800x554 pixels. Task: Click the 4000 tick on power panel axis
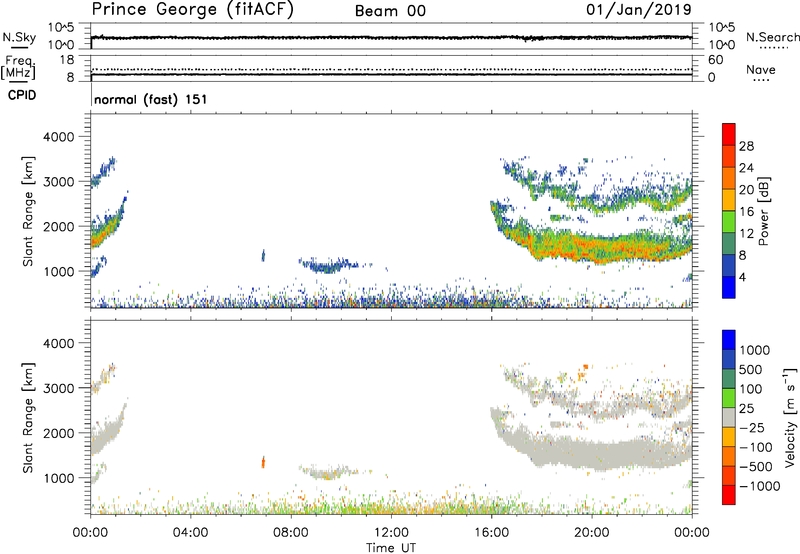(x=58, y=137)
